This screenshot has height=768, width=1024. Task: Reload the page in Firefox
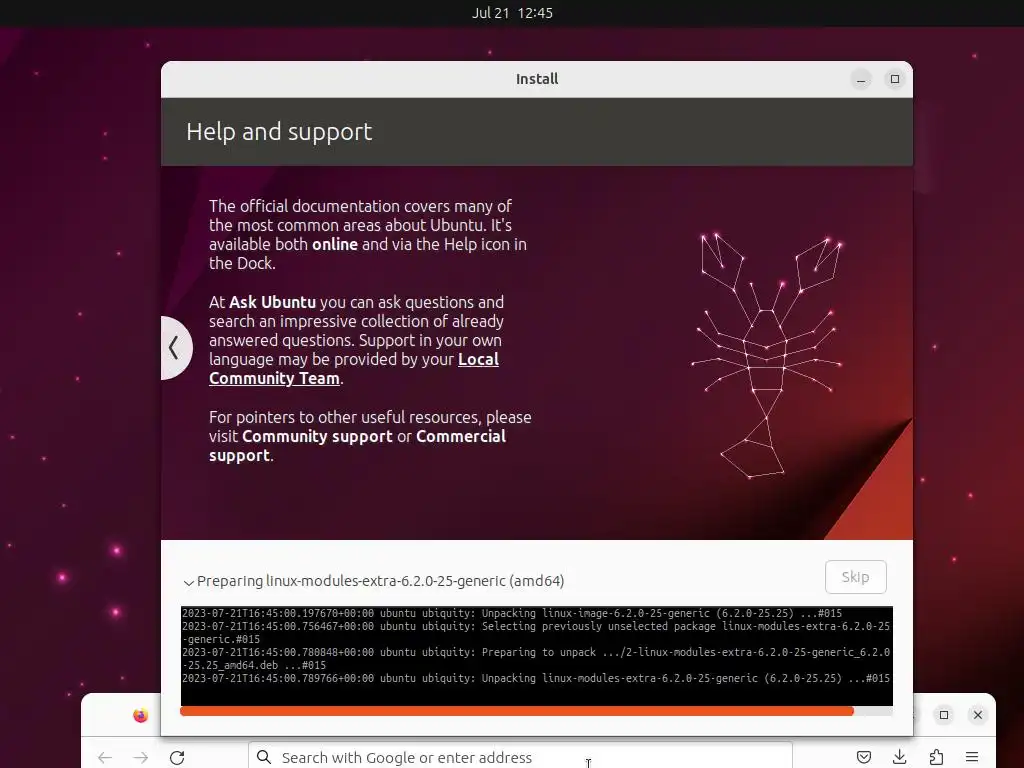[177, 758]
